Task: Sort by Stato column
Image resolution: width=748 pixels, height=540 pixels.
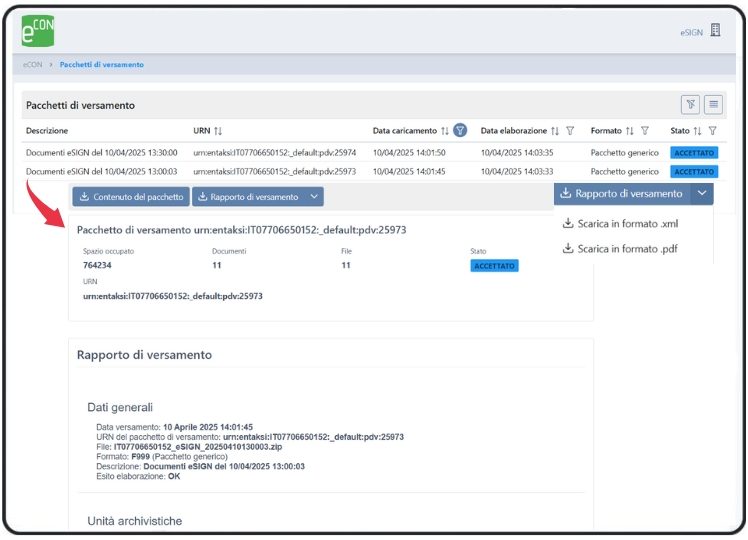Action: tap(697, 131)
